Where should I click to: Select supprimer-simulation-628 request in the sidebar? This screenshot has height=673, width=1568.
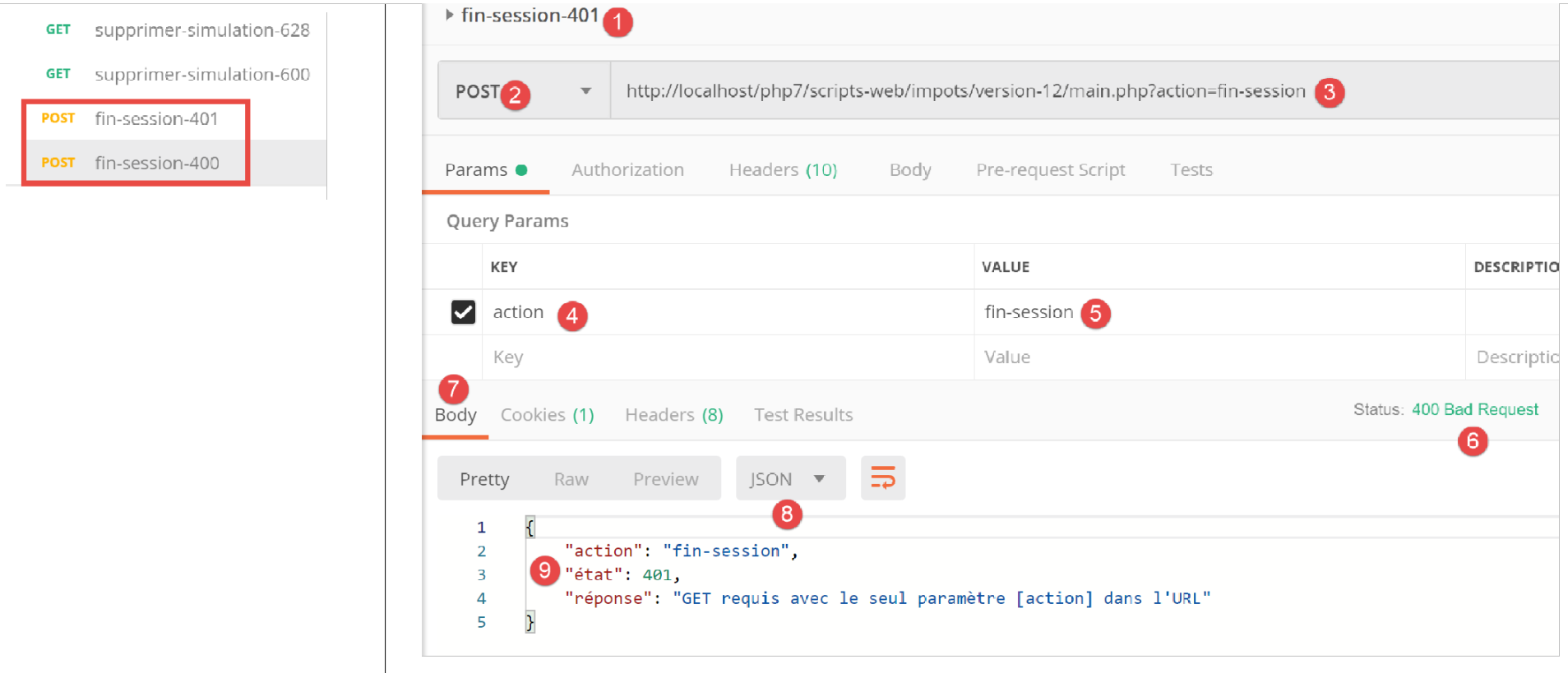click(x=201, y=30)
